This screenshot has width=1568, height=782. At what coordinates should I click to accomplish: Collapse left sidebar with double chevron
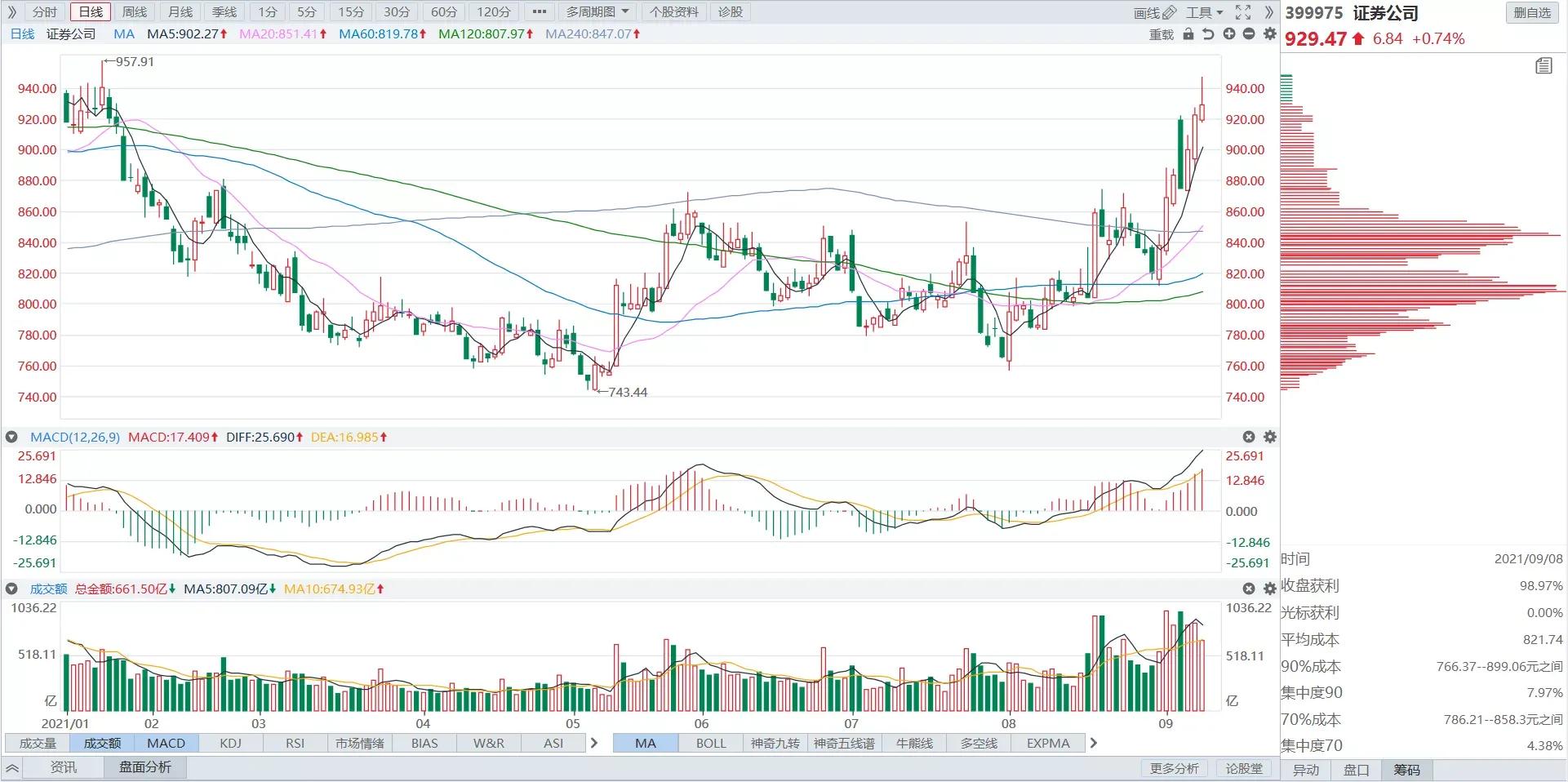11,12
